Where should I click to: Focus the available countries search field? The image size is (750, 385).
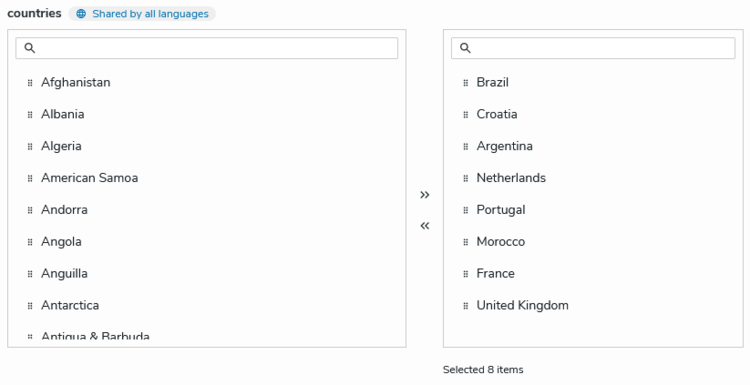[x=207, y=48]
